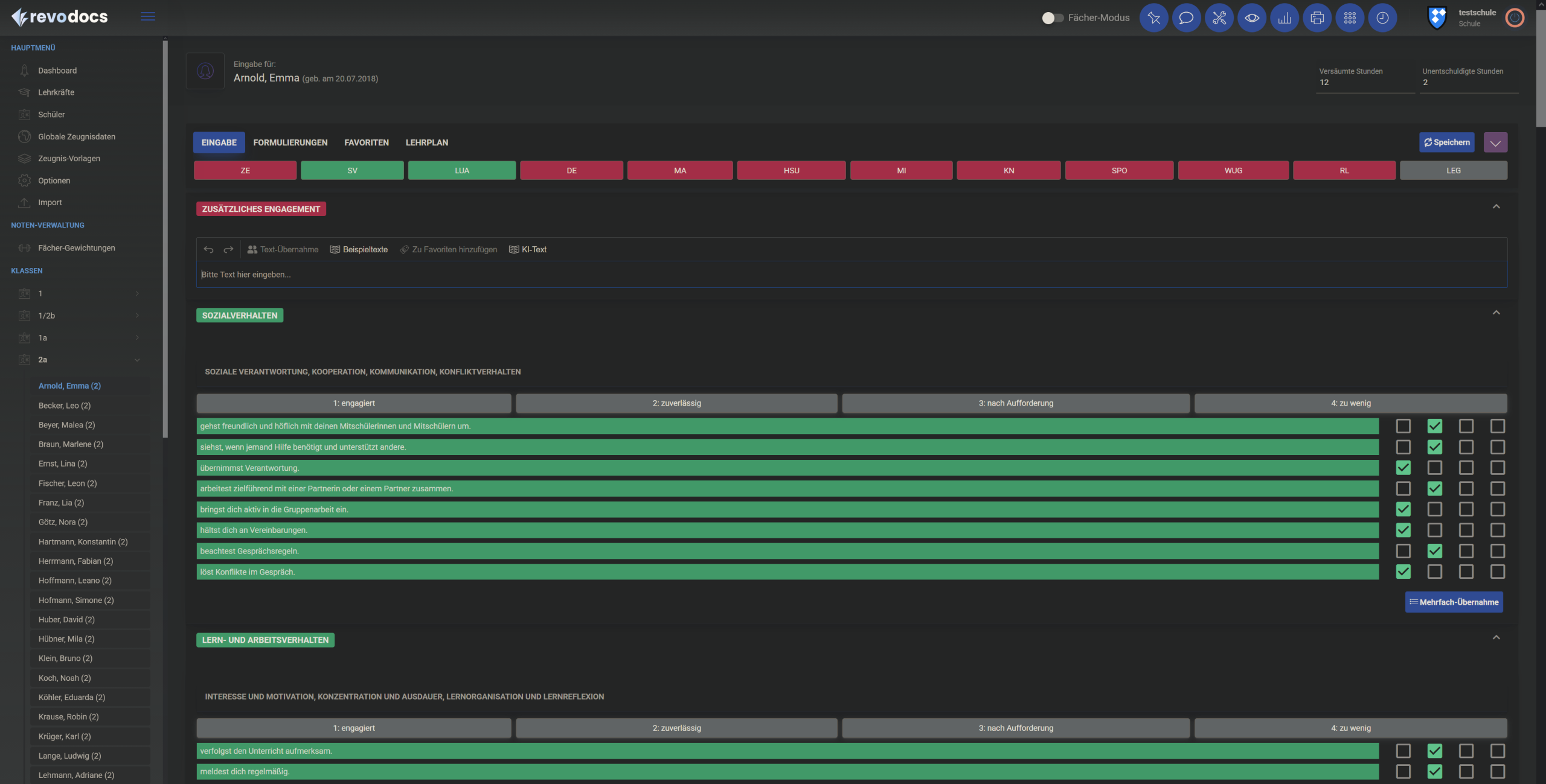Select the MA subject tab
1546x784 pixels.
pos(679,170)
